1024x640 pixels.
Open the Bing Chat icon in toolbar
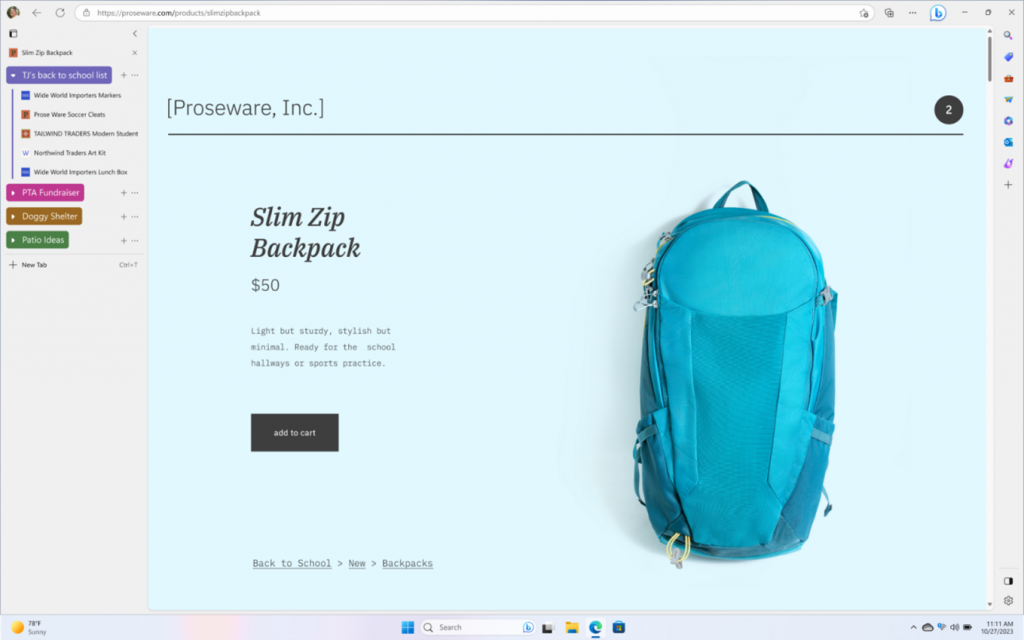(938, 12)
